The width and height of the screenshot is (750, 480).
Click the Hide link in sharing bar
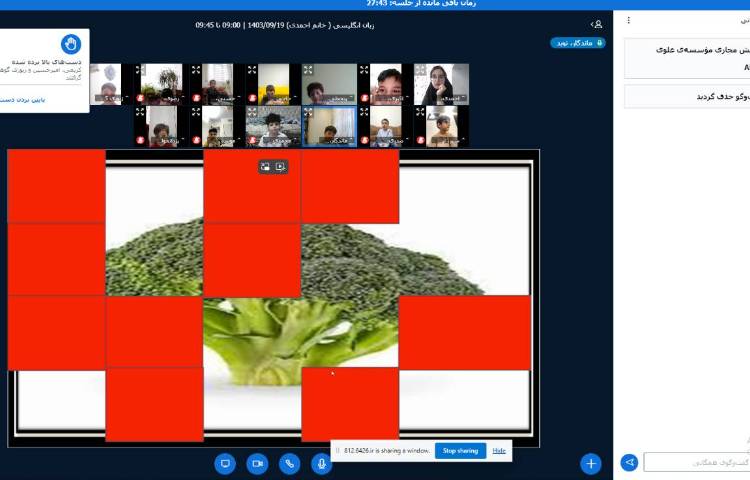(499, 451)
